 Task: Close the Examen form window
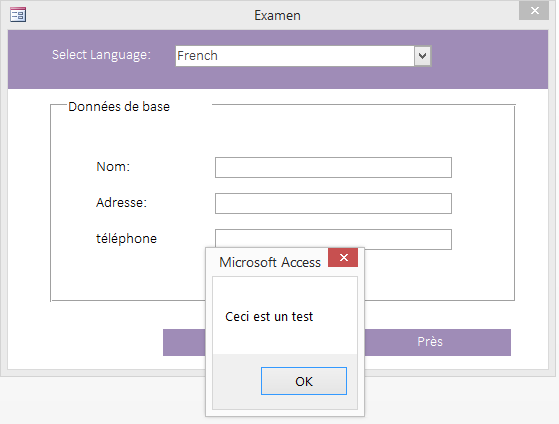(534, 11)
